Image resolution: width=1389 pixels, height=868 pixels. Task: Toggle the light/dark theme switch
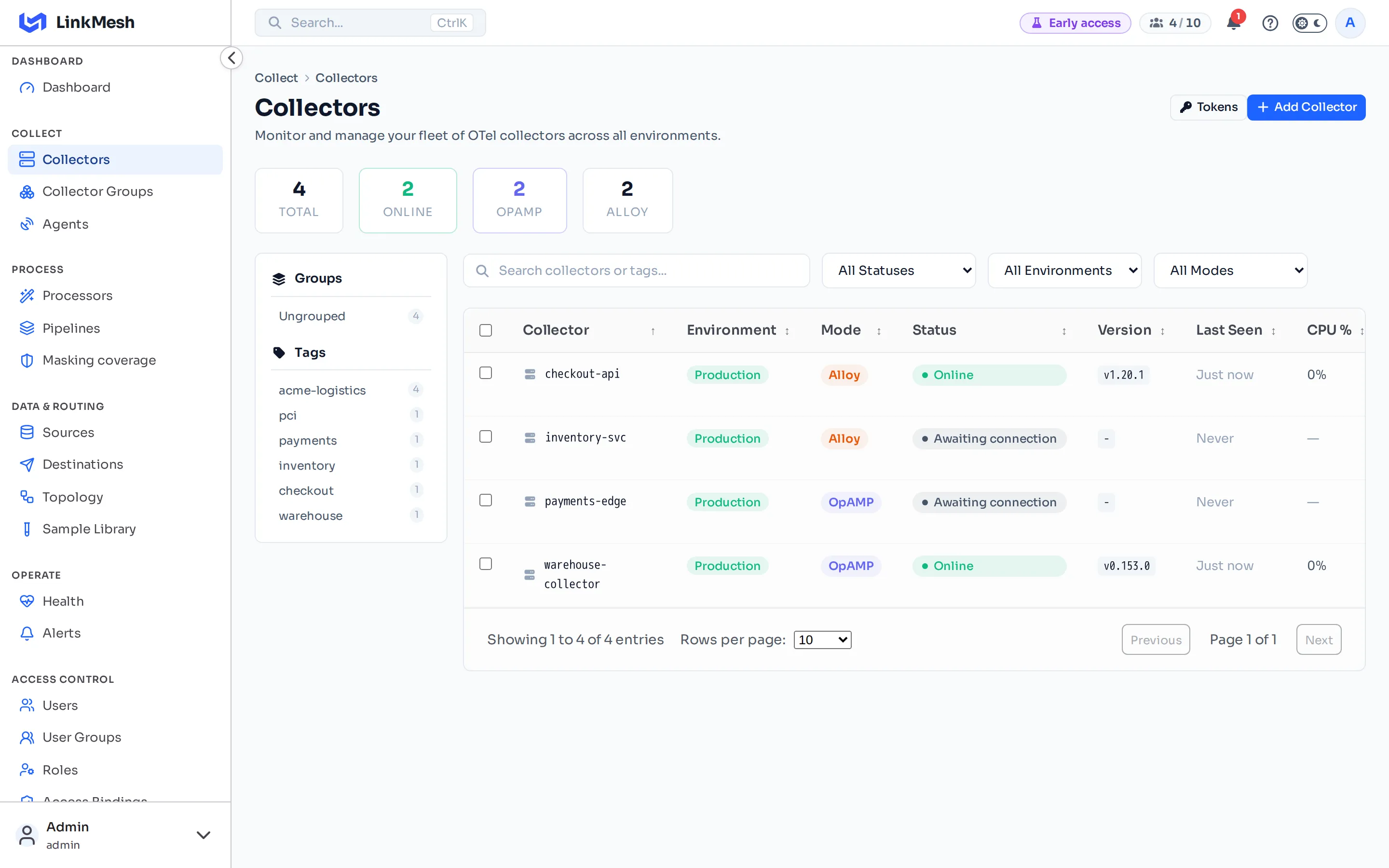click(x=1309, y=23)
